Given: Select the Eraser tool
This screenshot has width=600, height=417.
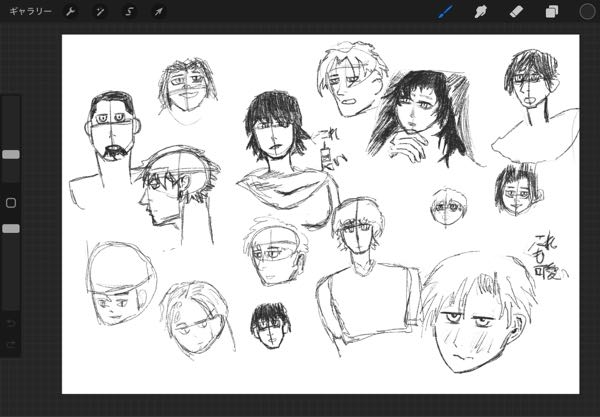Looking at the screenshot, I should (x=515, y=12).
